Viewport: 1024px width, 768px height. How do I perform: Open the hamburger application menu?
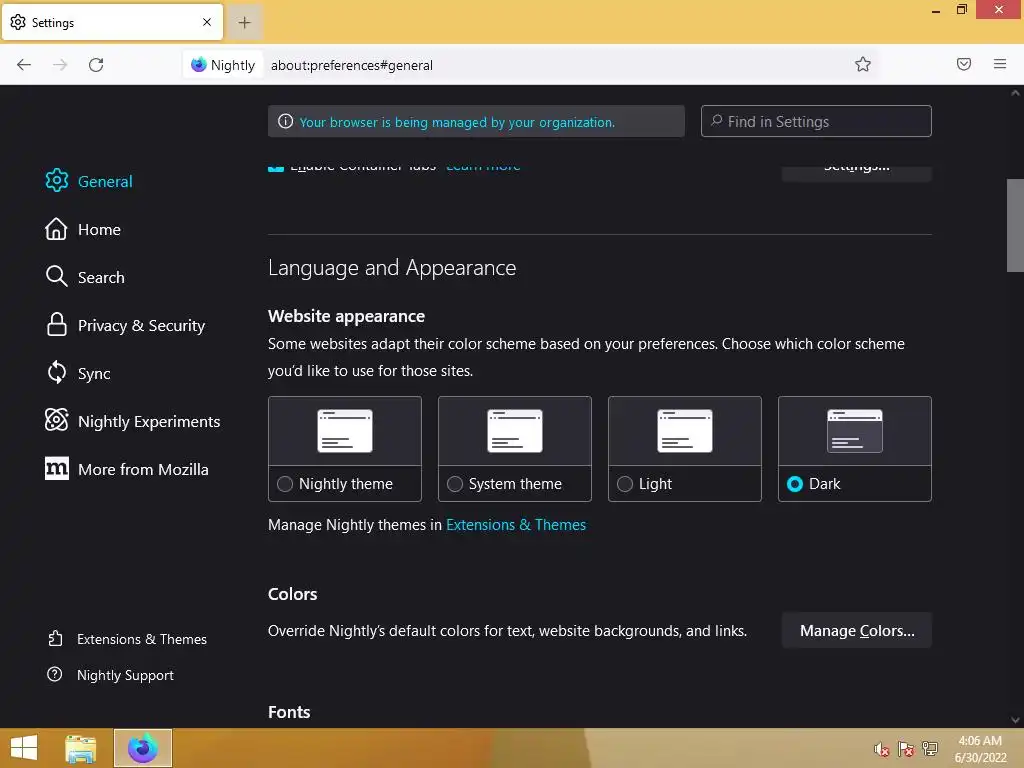click(x=1000, y=64)
